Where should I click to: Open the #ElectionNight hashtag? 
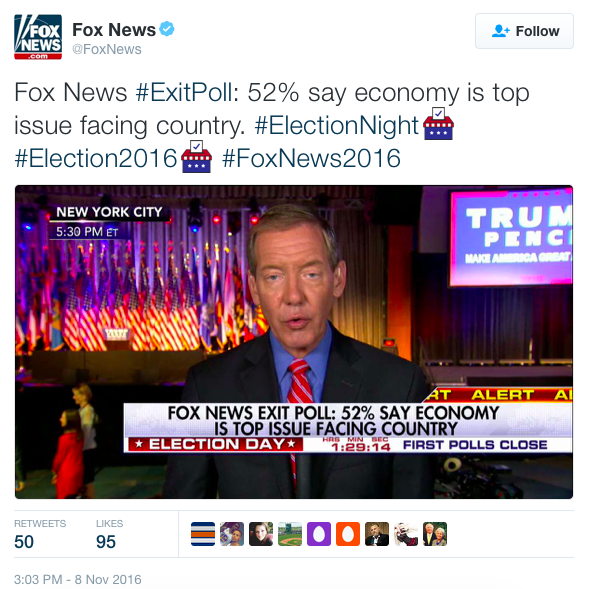[x=337, y=125]
